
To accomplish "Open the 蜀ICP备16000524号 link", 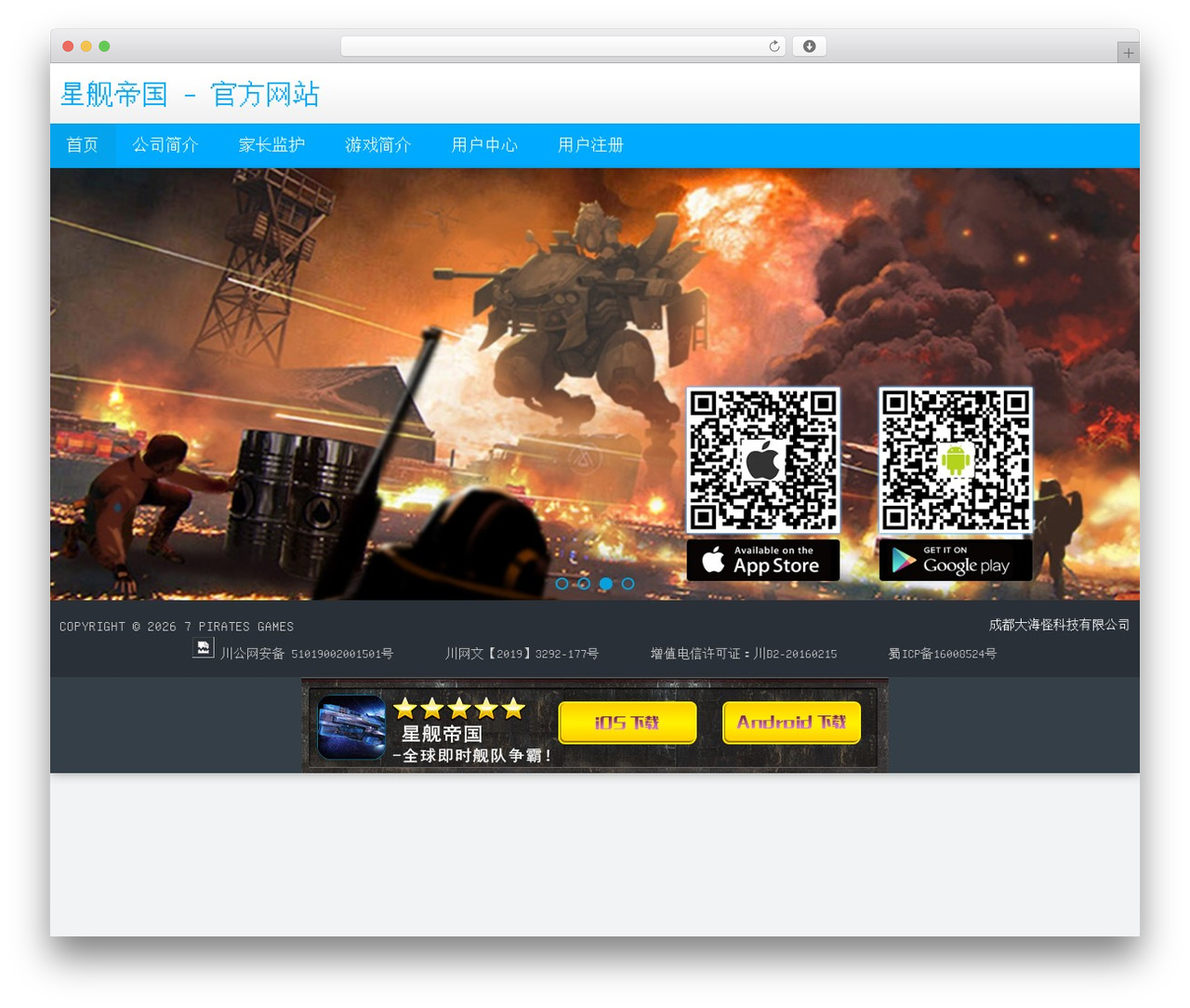I will [942, 654].
